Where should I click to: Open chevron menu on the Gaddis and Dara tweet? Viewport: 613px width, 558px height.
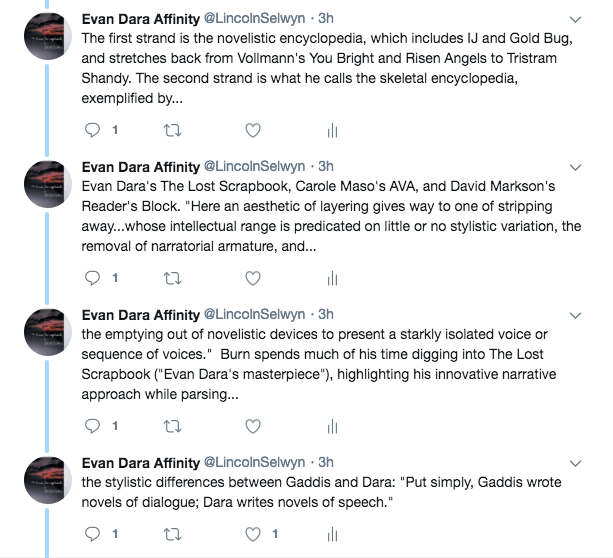pos(575,462)
